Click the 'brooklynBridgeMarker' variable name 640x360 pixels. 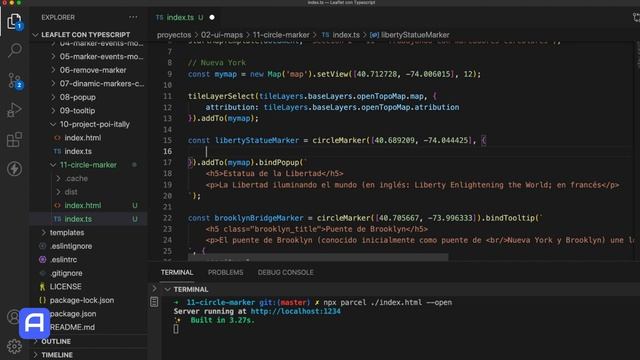click(259, 218)
